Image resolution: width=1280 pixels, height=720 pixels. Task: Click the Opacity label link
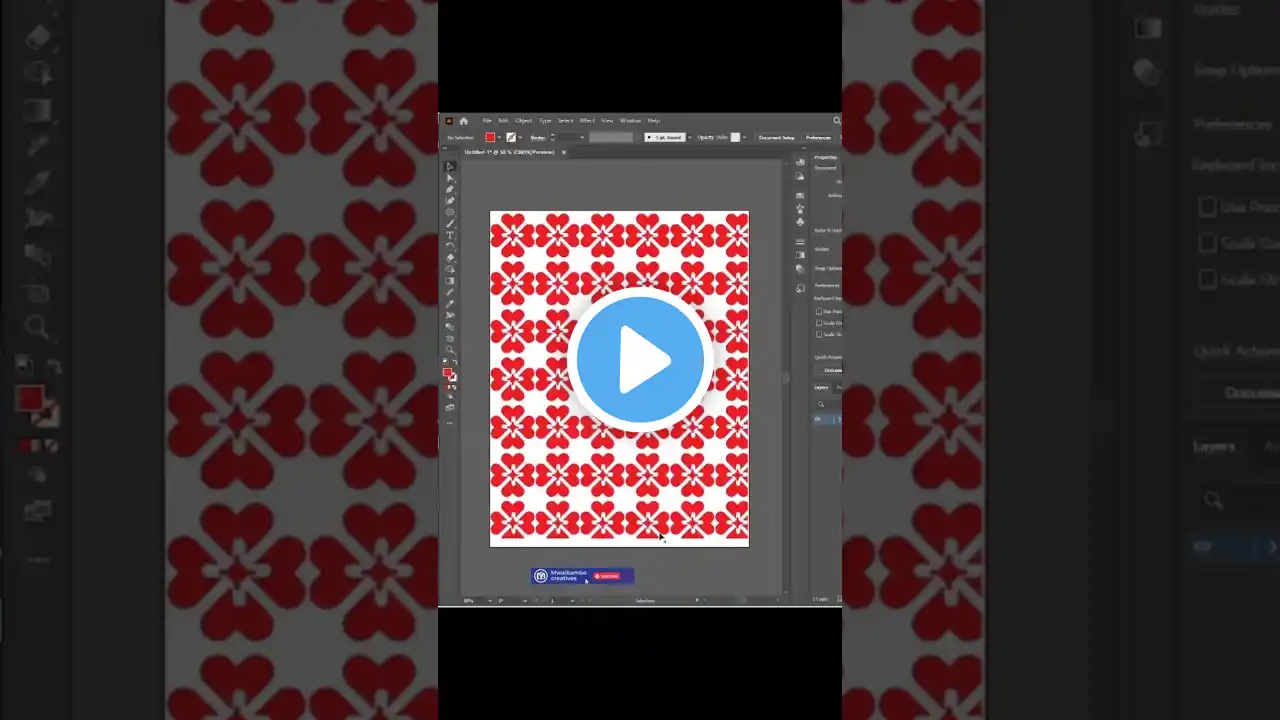705,138
